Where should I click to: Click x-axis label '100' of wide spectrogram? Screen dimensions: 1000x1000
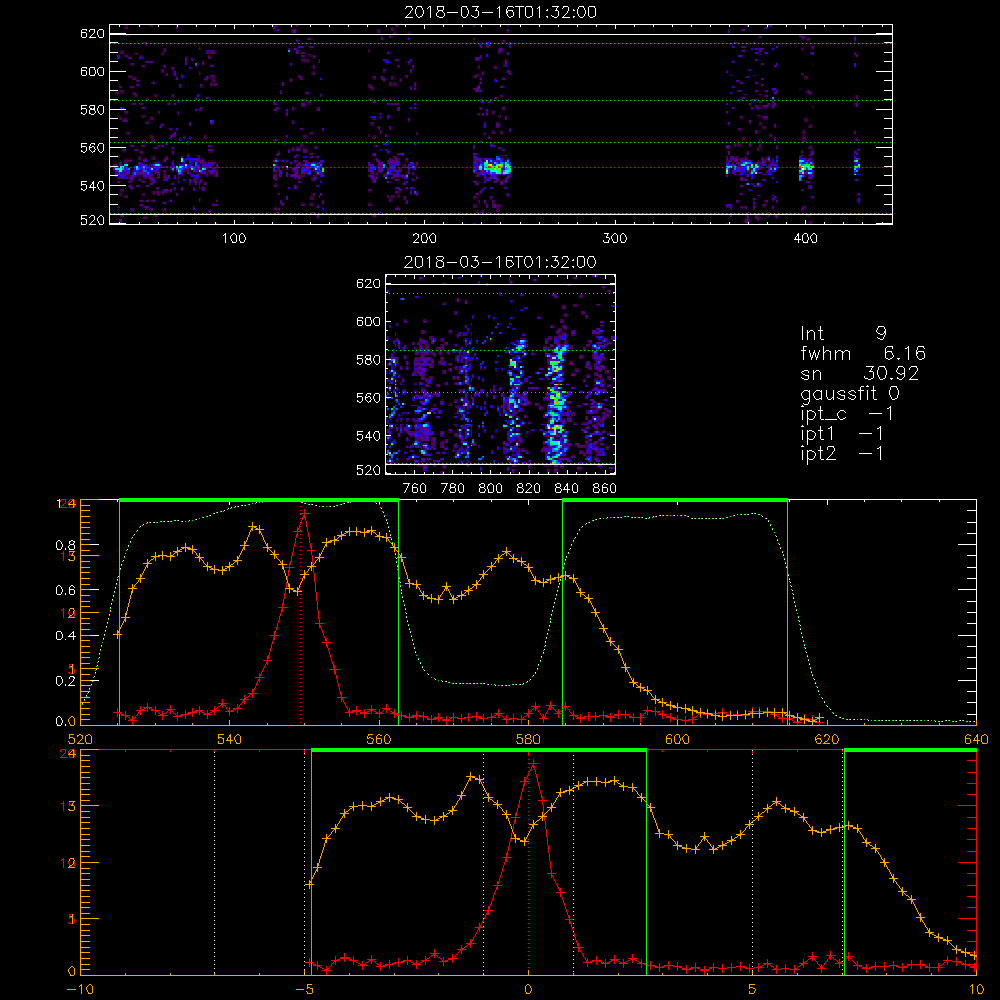233,238
